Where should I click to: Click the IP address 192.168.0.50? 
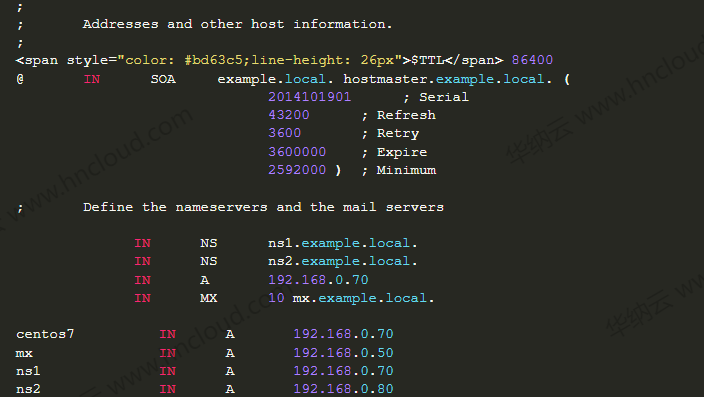pos(343,353)
